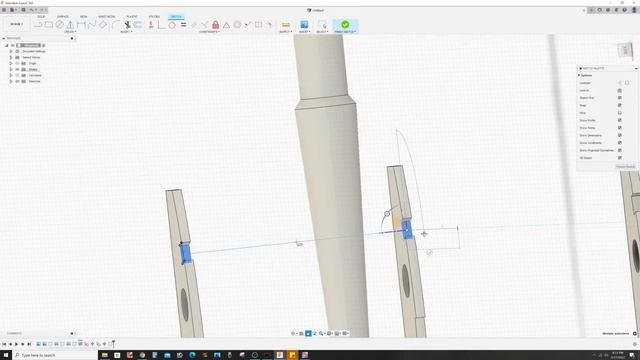Toggle the 3D Sketch checkbox

[620, 158]
